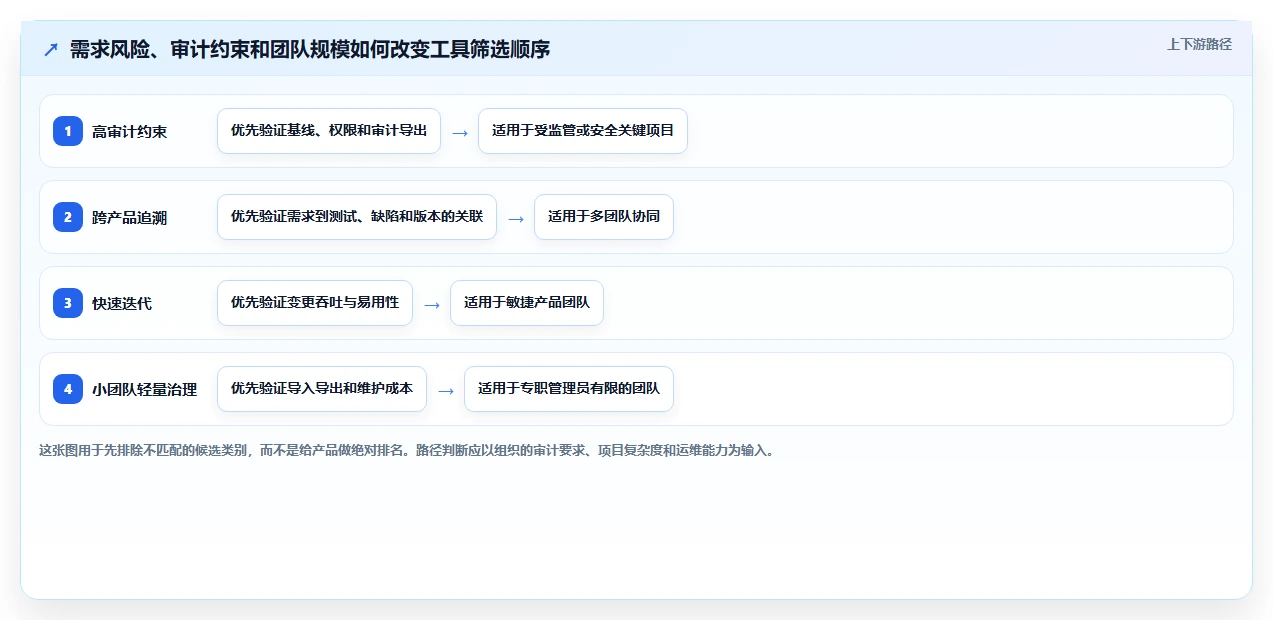
Task: Select the 快速迭代 row label
Action: click(122, 304)
